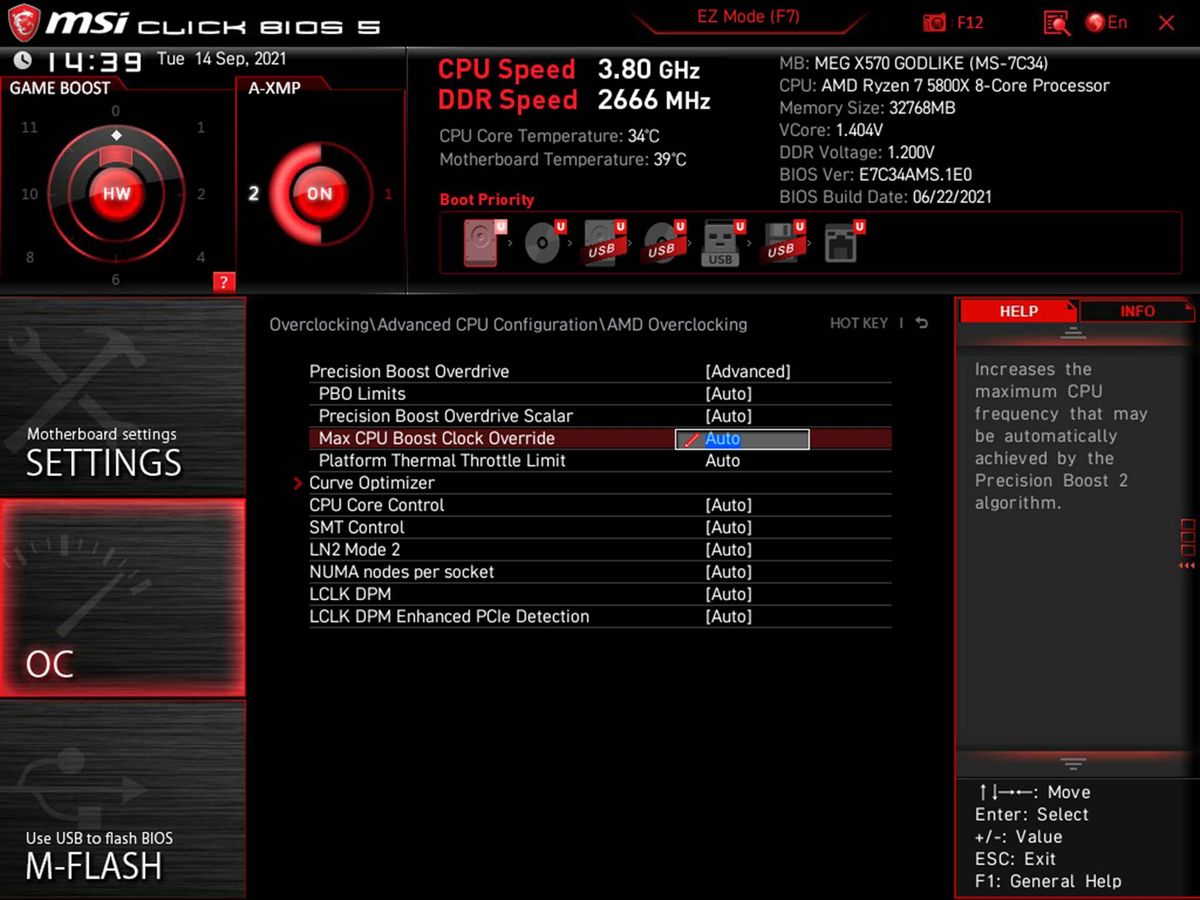Select the CD/DVD drive in boot priority
Viewport: 1200px width, 900px height.
pyautogui.click(x=543, y=242)
